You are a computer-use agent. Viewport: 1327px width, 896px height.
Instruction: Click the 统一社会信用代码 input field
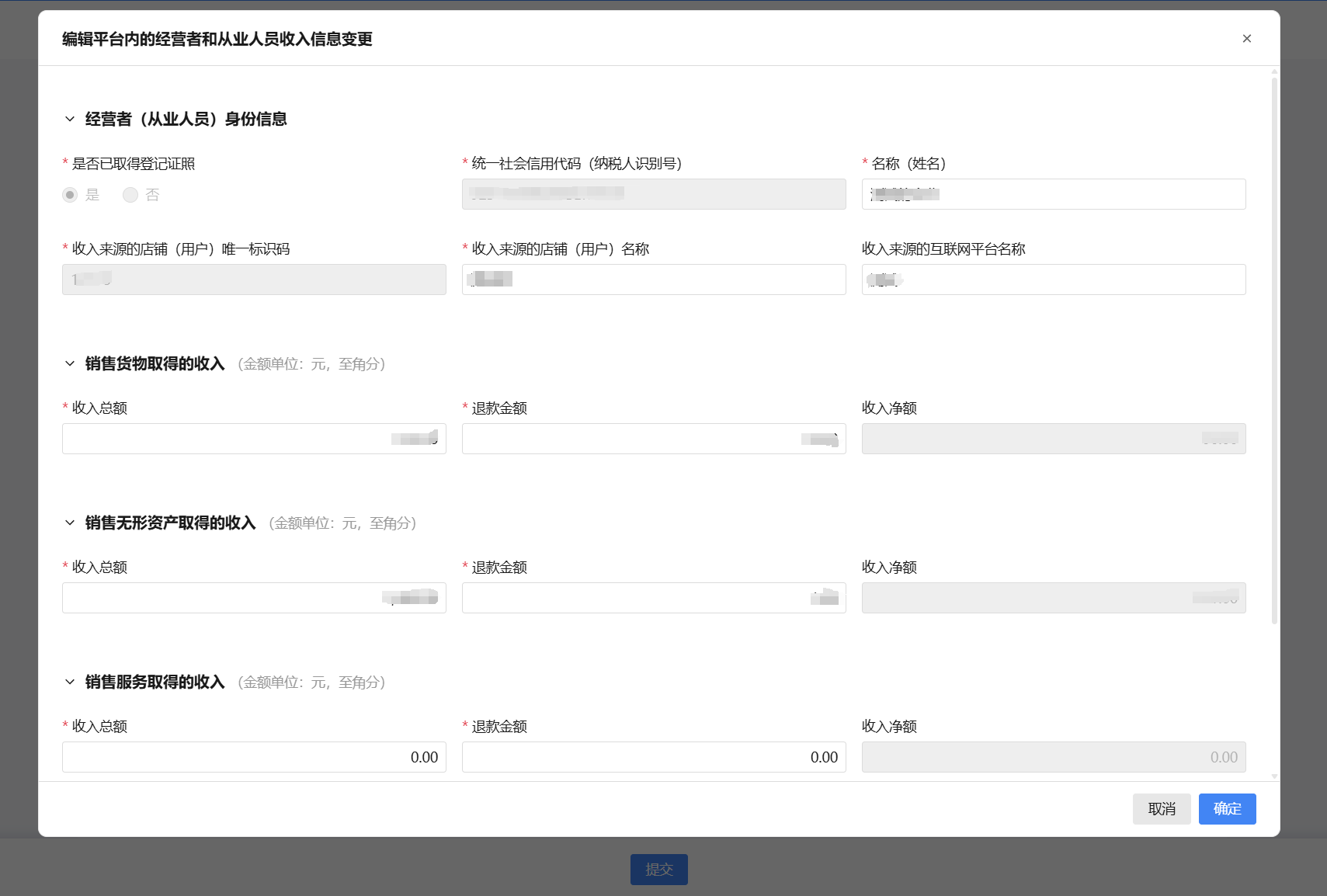654,194
